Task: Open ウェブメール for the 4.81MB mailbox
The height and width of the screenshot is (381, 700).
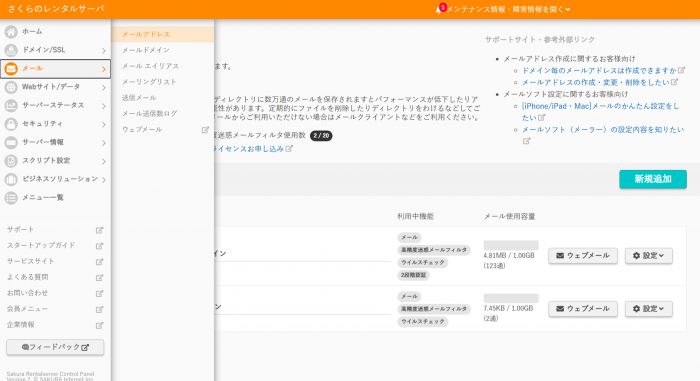Action: pos(583,256)
